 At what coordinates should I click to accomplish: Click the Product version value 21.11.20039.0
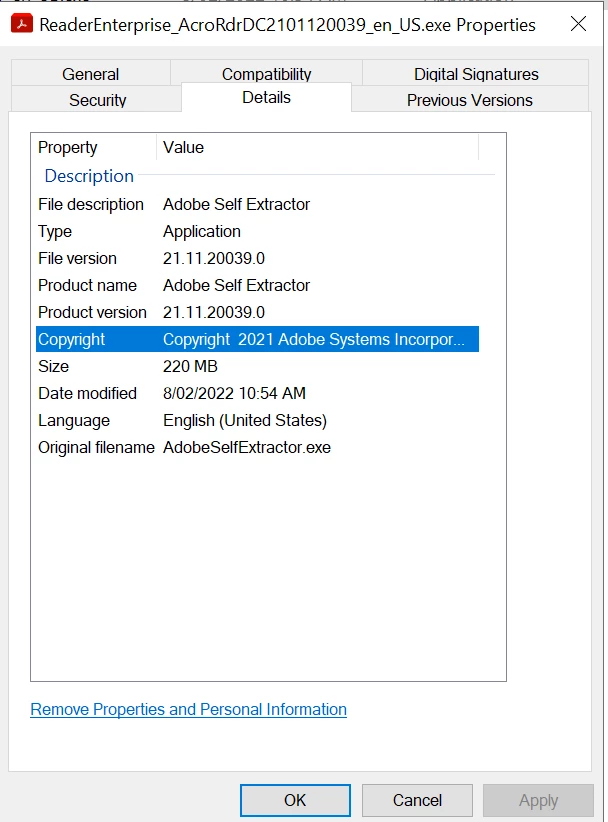click(x=214, y=312)
